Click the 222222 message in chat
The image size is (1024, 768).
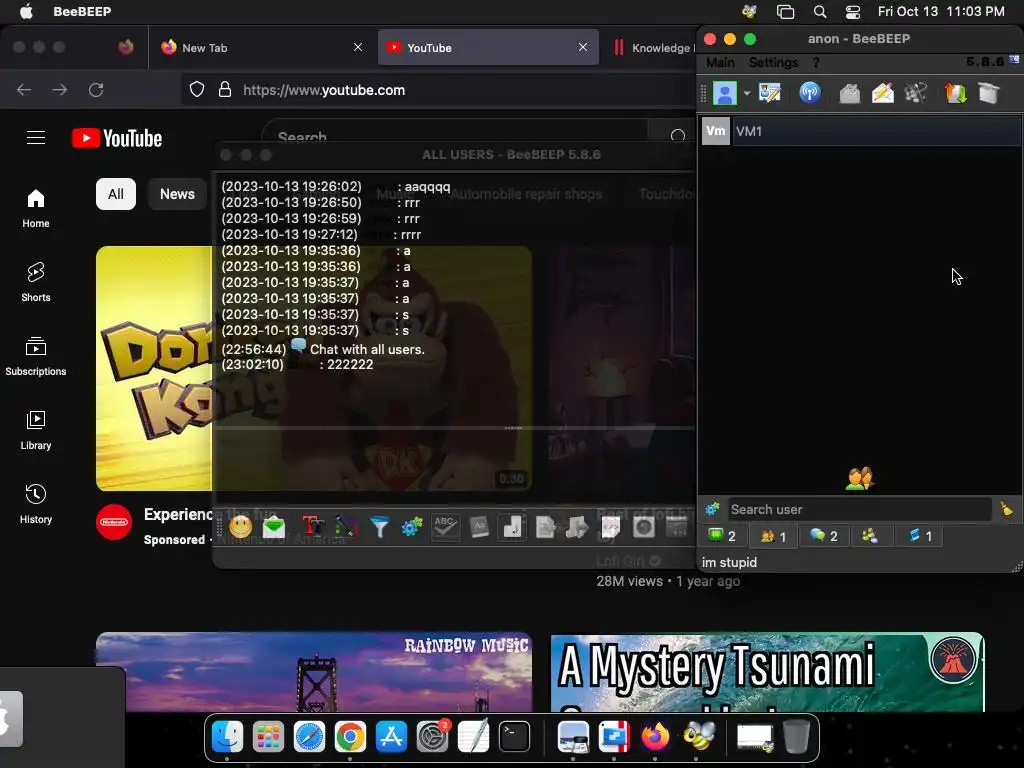pos(349,364)
